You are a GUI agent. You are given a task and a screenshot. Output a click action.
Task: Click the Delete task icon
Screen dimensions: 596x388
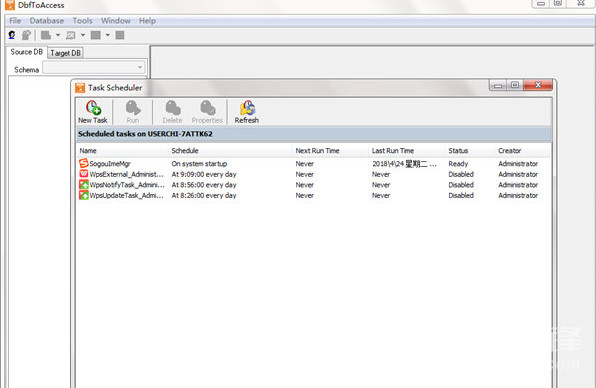(173, 108)
